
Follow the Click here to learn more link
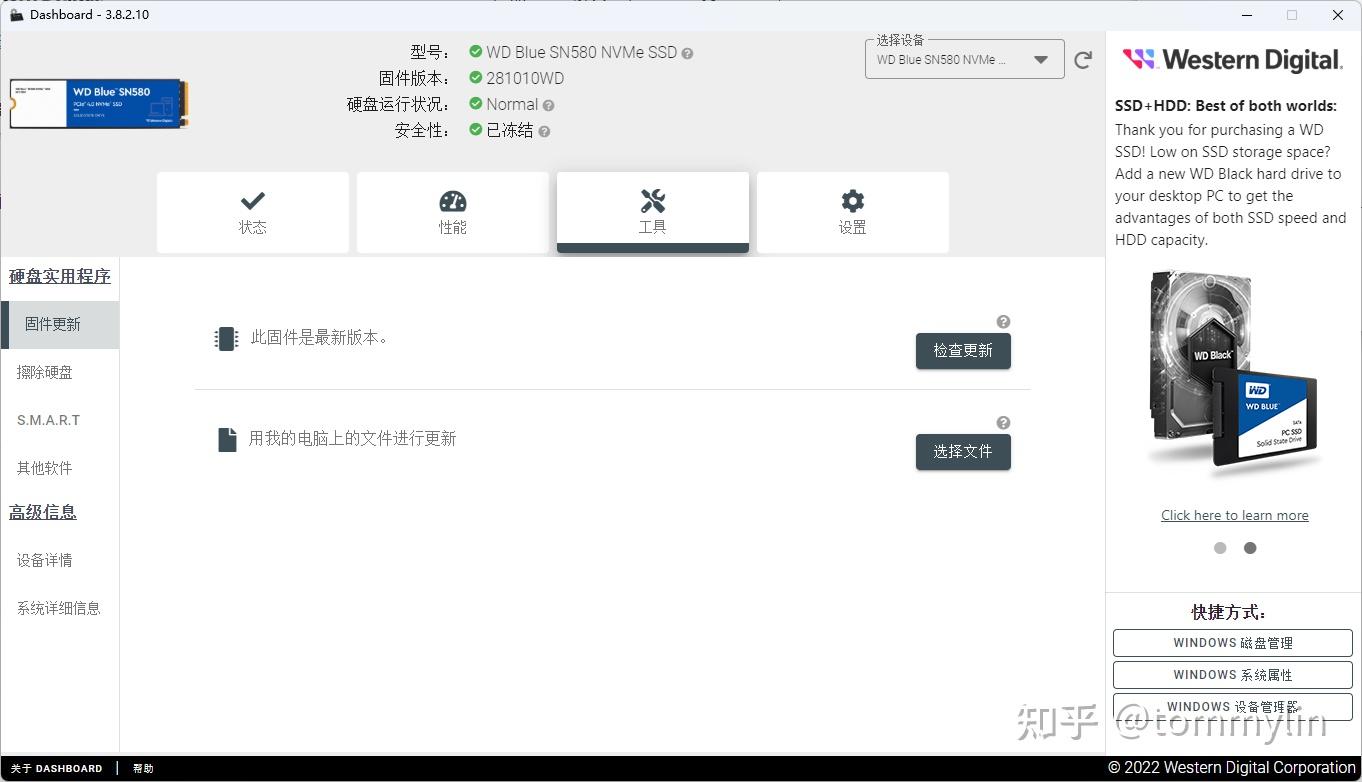pos(1235,516)
